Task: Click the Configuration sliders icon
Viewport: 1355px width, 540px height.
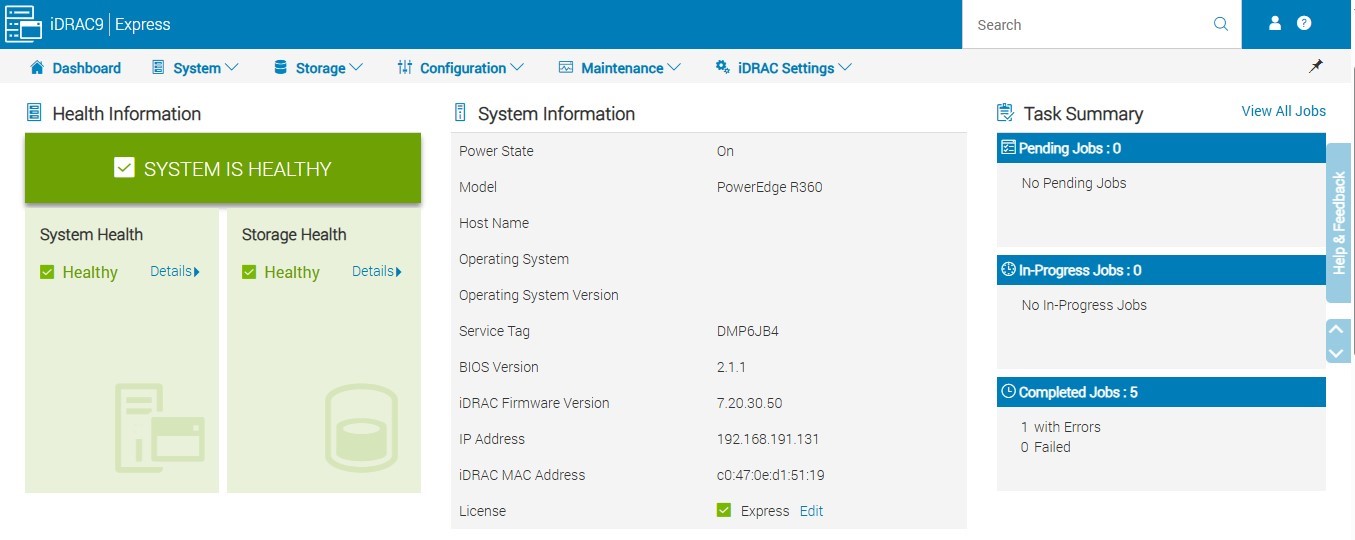Action: click(405, 67)
